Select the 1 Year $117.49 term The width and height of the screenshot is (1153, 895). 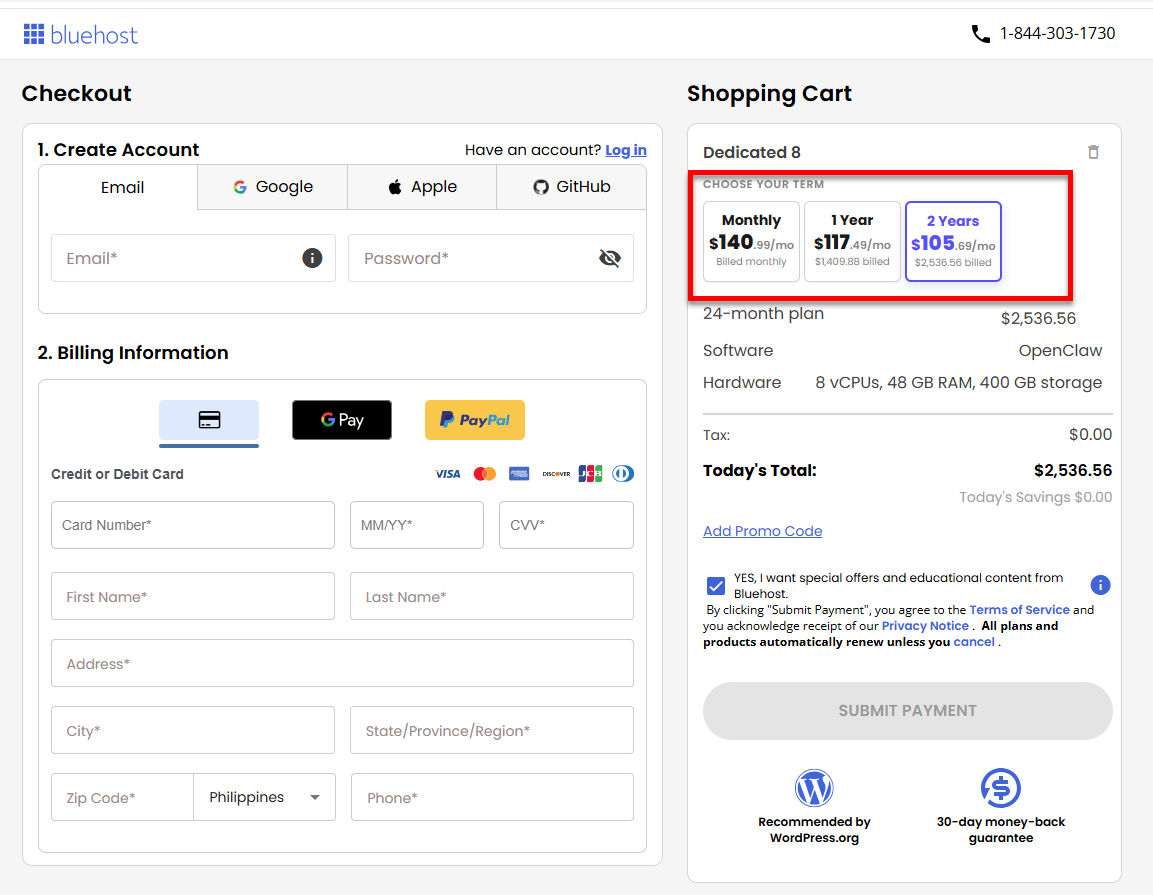(x=852, y=241)
